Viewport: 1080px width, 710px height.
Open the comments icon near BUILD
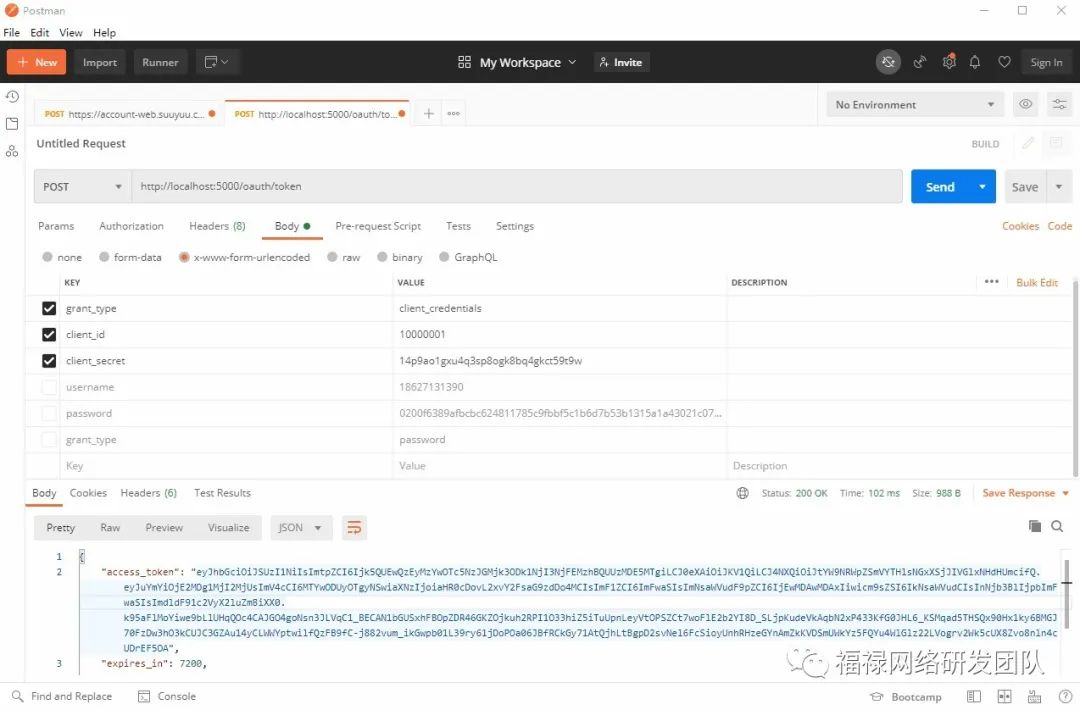[x=1056, y=143]
